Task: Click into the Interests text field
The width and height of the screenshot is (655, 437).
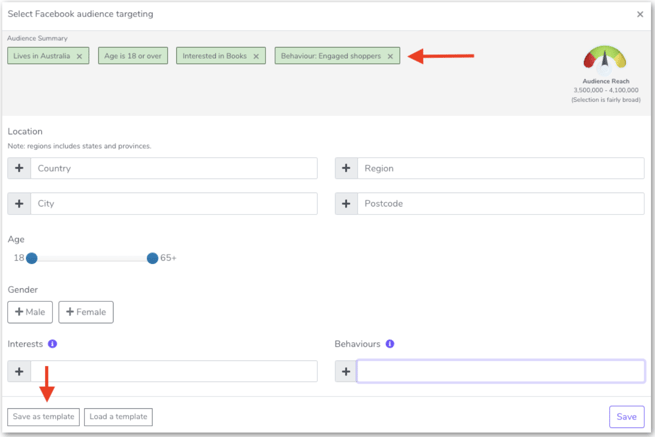Action: click(174, 371)
